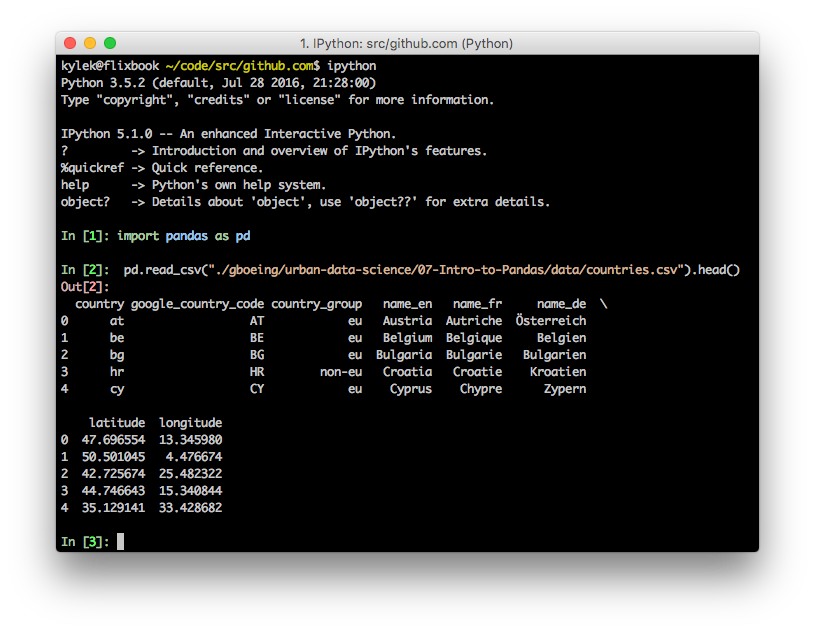Image resolution: width=815 pixels, height=632 pixels.
Task: Click the red close window button
Action: [70, 43]
